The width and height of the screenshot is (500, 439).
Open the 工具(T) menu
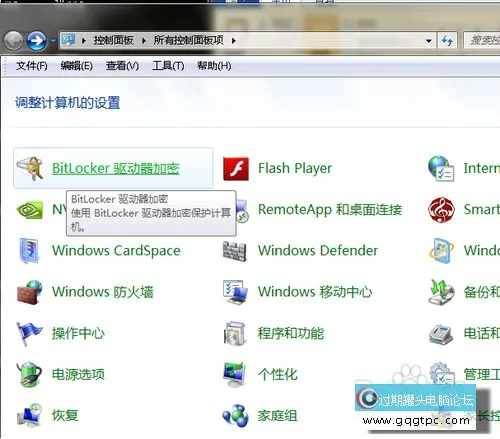[x=168, y=66]
